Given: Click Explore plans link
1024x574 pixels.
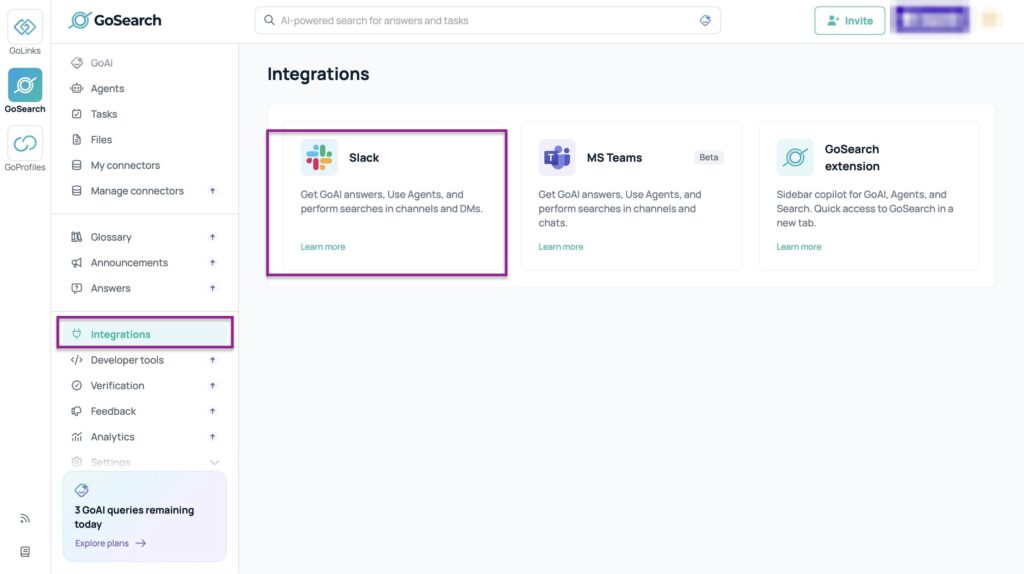Looking at the screenshot, I should (102, 543).
